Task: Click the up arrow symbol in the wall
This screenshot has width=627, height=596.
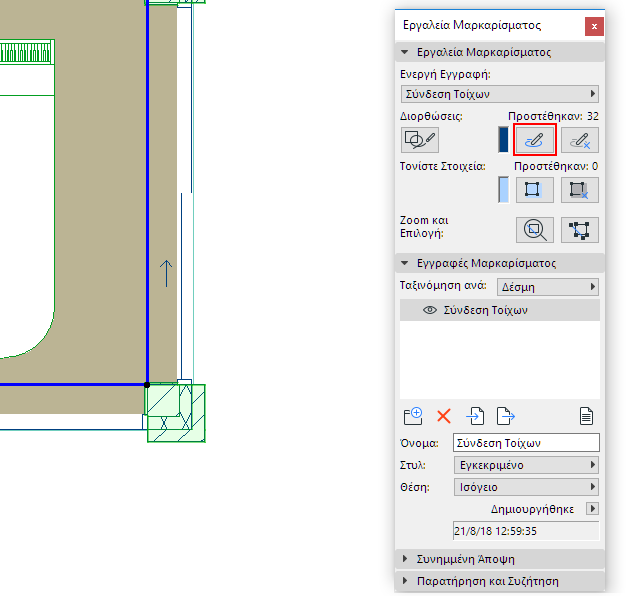Action: 166,274
